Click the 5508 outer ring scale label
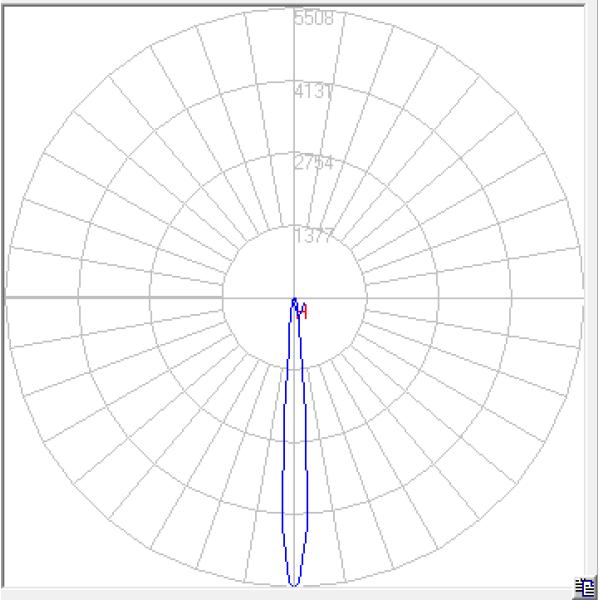This screenshot has width=600, height=600. pyautogui.click(x=313, y=18)
